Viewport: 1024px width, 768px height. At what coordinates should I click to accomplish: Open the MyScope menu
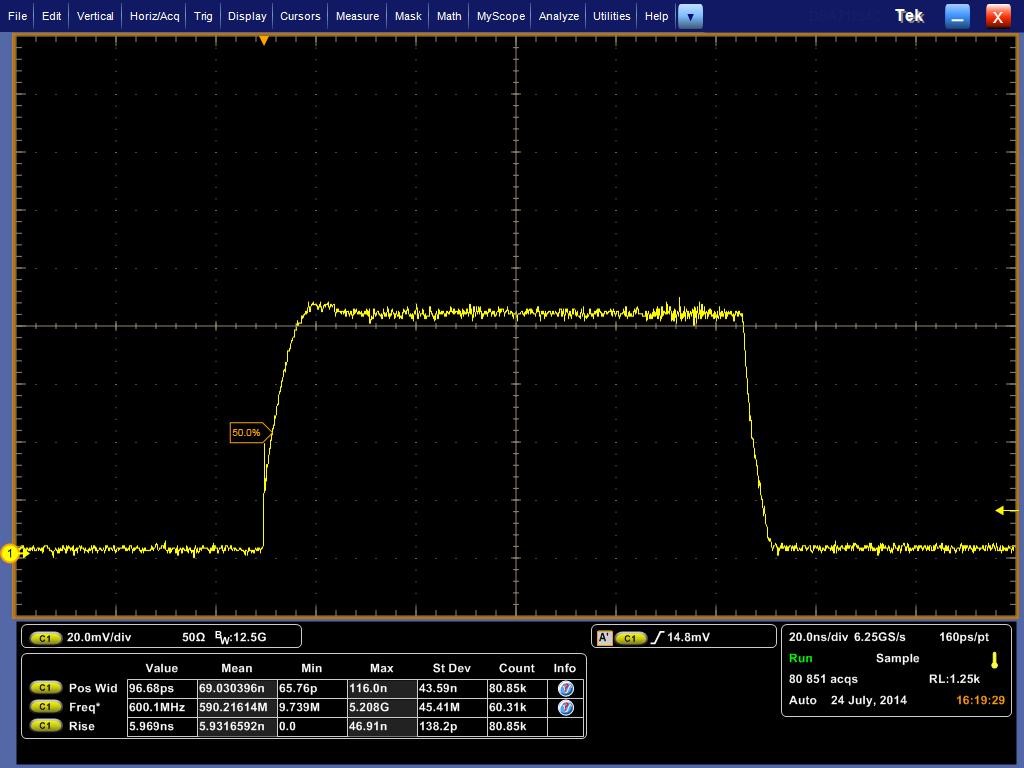pos(499,16)
